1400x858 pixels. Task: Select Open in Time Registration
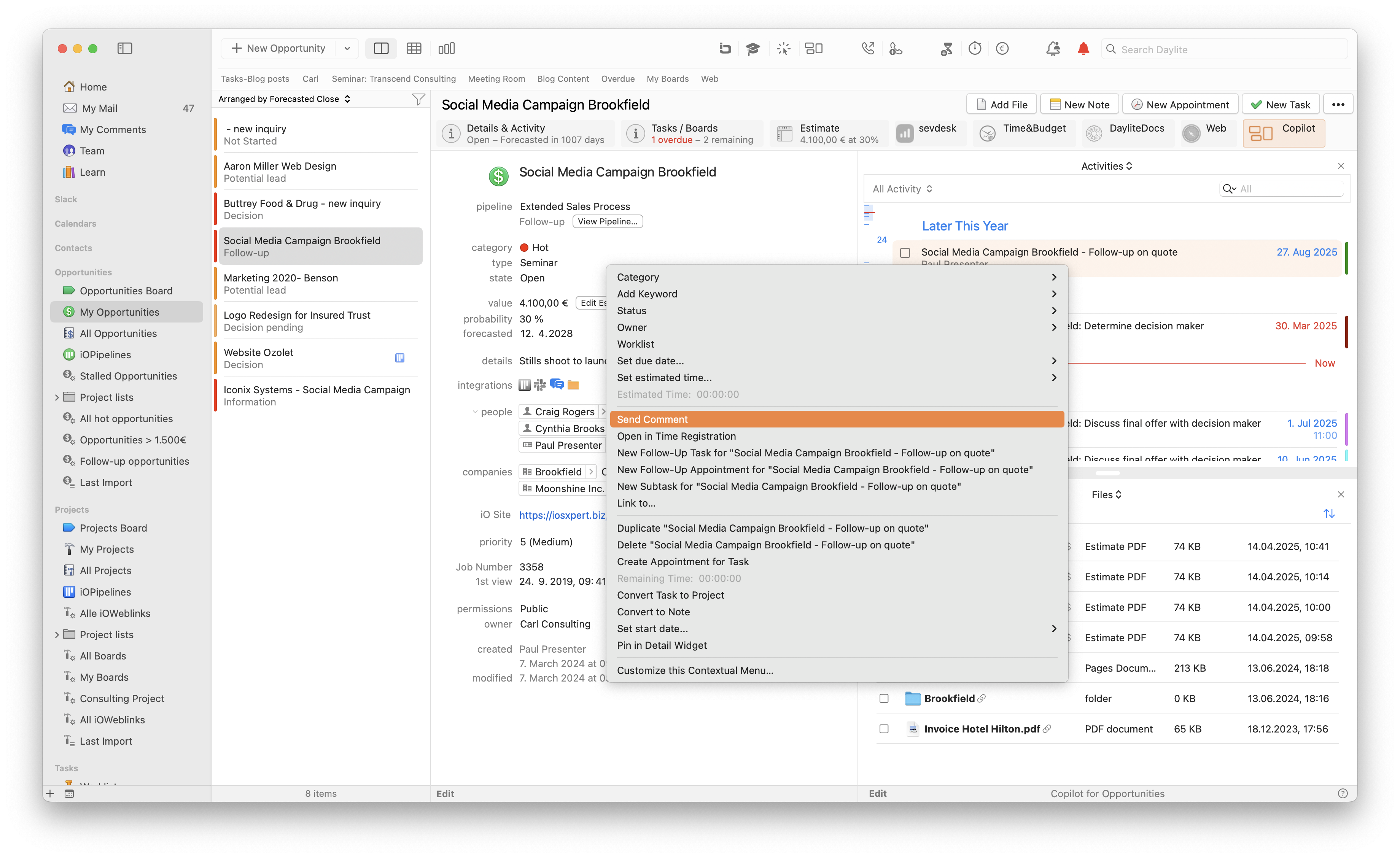point(837,435)
